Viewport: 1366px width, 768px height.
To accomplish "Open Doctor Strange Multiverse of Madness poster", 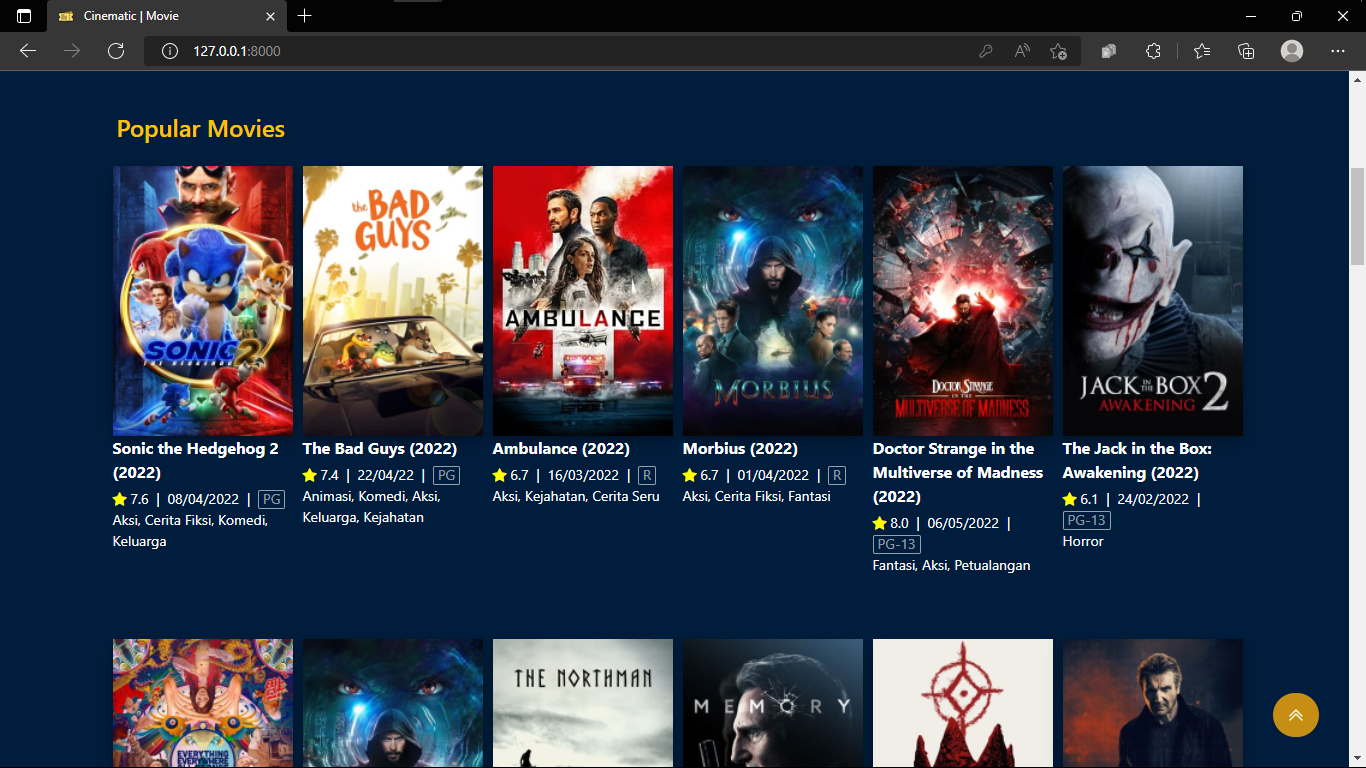I will click(963, 301).
